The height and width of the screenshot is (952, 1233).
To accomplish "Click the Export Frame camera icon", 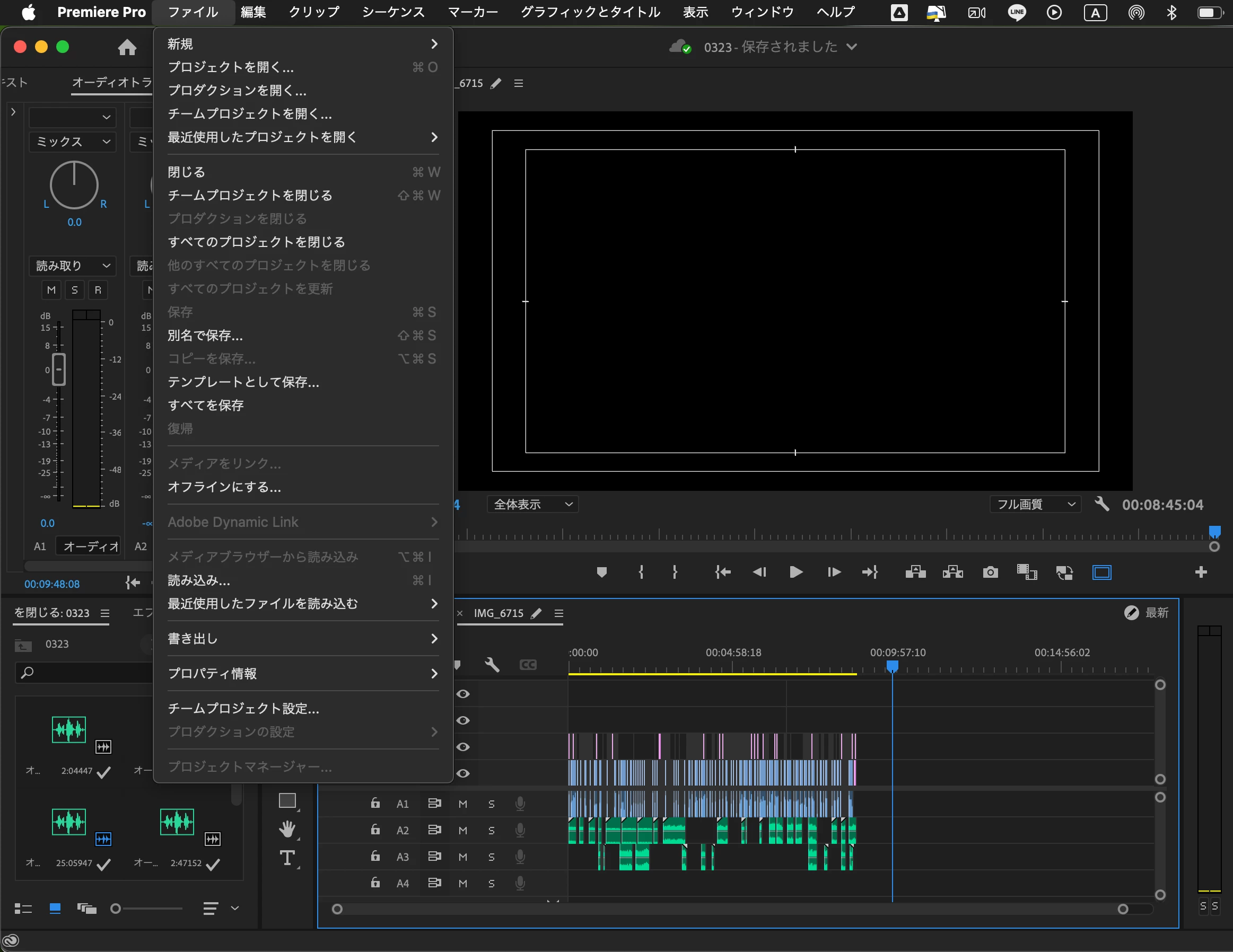I will point(990,573).
